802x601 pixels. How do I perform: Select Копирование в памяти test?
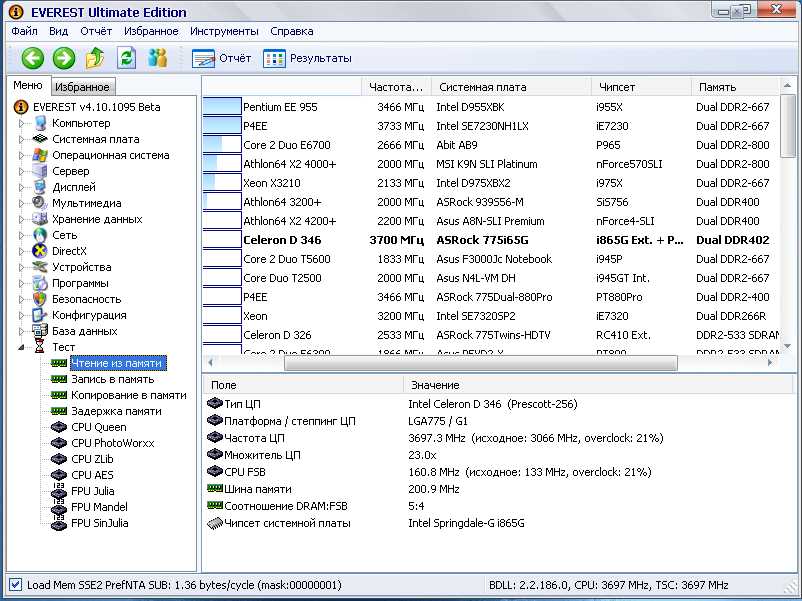click(x=129, y=395)
